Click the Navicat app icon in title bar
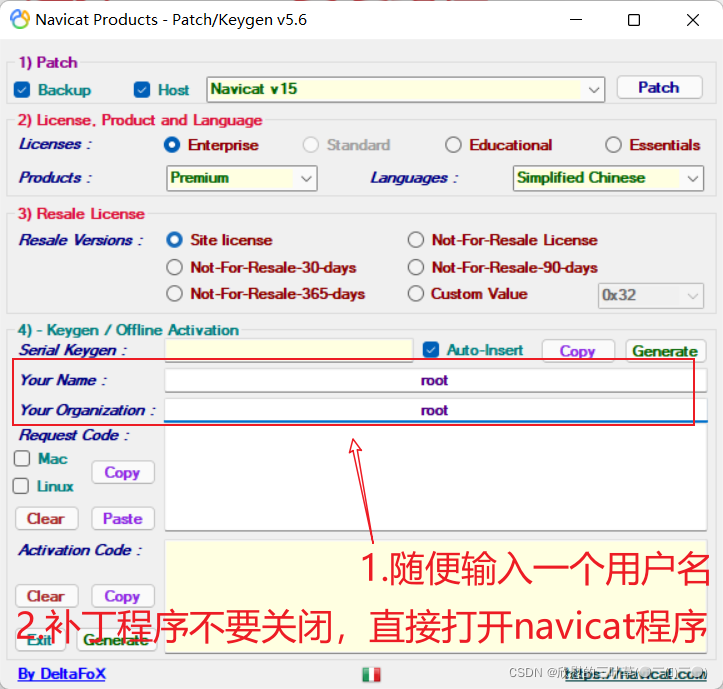This screenshot has height=689, width=723. [x=20, y=20]
